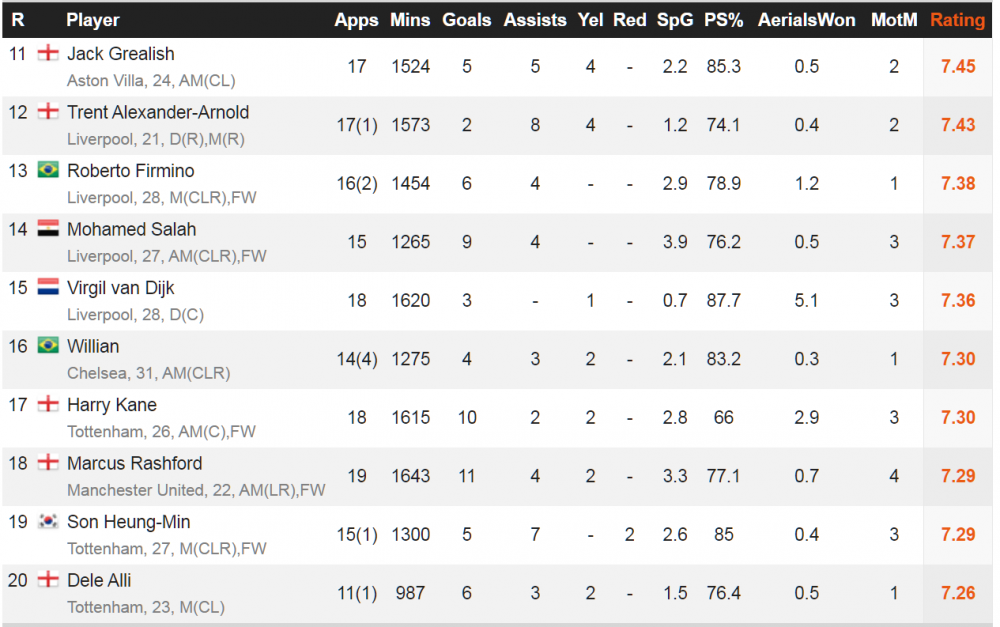The width and height of the screenshot is (1000, 627).
Task: Click Brazil flag icon next to Roberto Firmino
Action: (48, 170)
